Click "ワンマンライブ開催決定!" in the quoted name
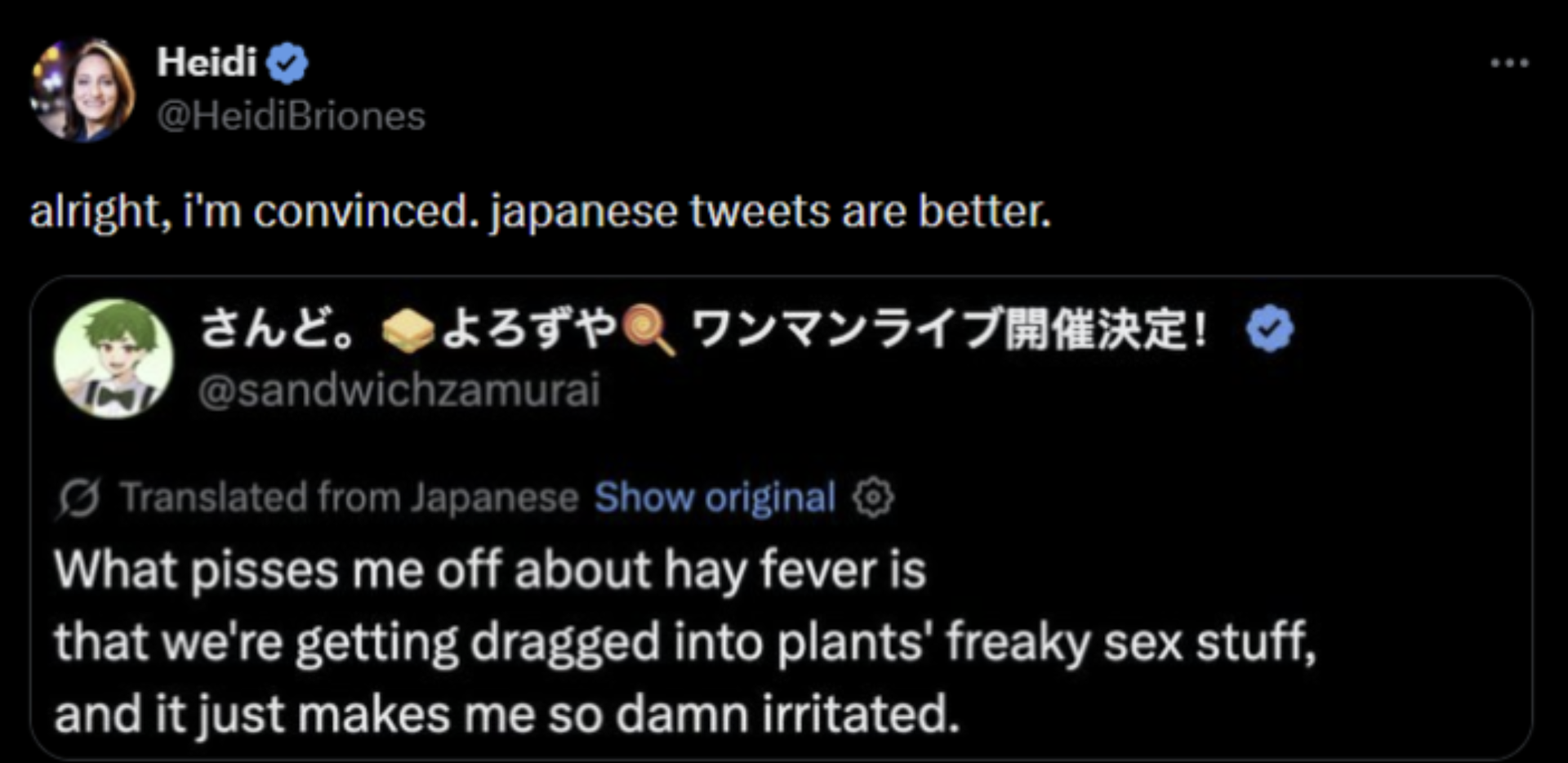 click(x=949, y=330)
